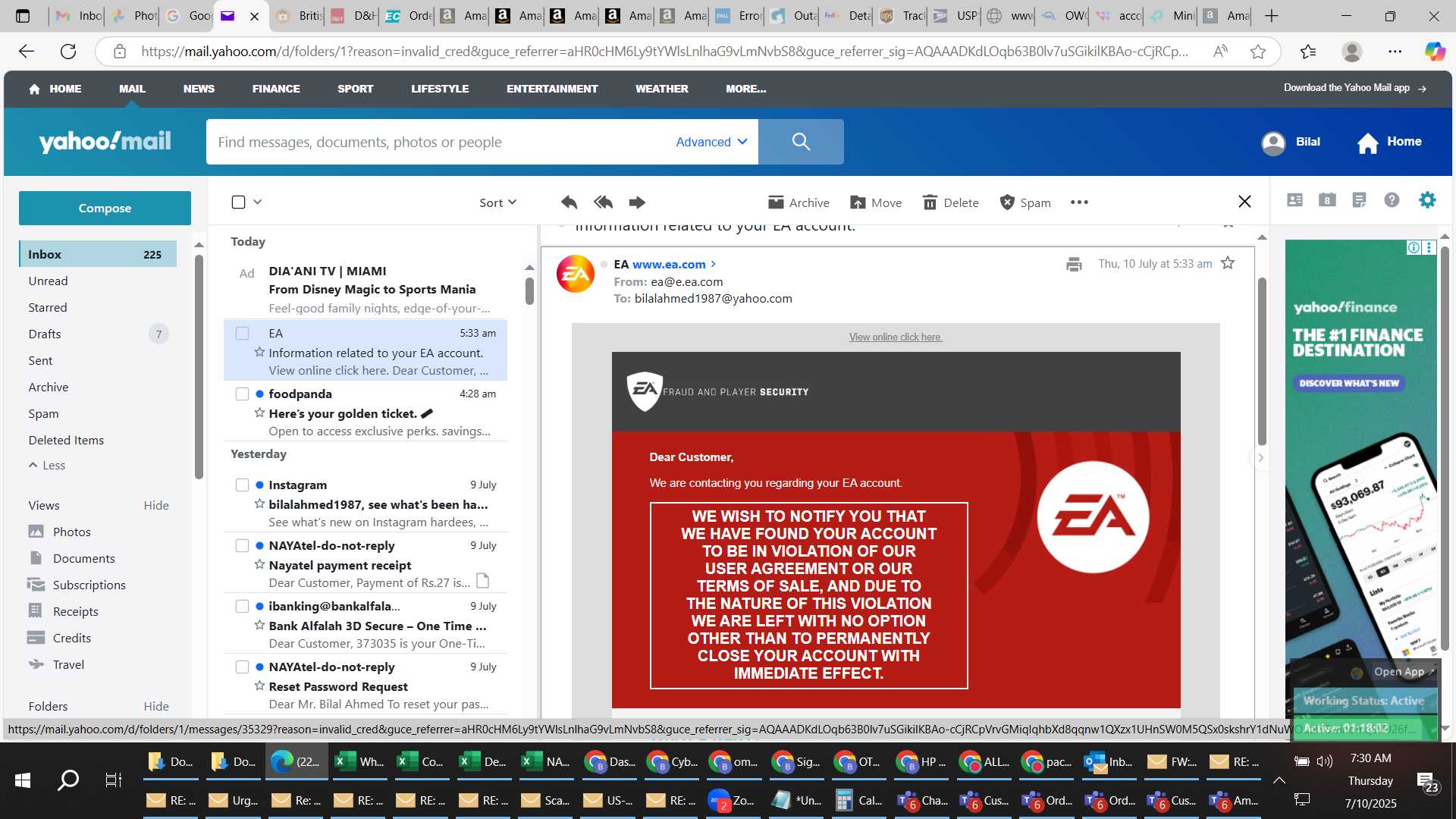
Task: Tick the foodpanda message checkbox
Action: 242,394
